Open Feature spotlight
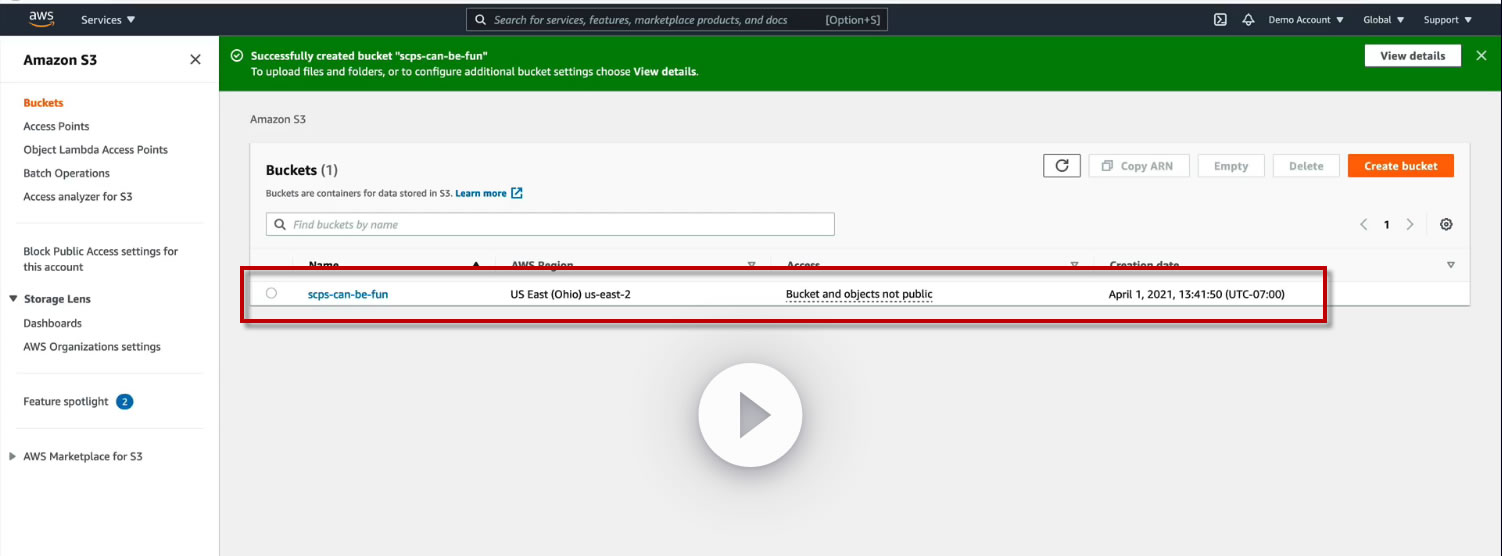Viewport: 1502px width, 556px height. [x=65, y=402]
